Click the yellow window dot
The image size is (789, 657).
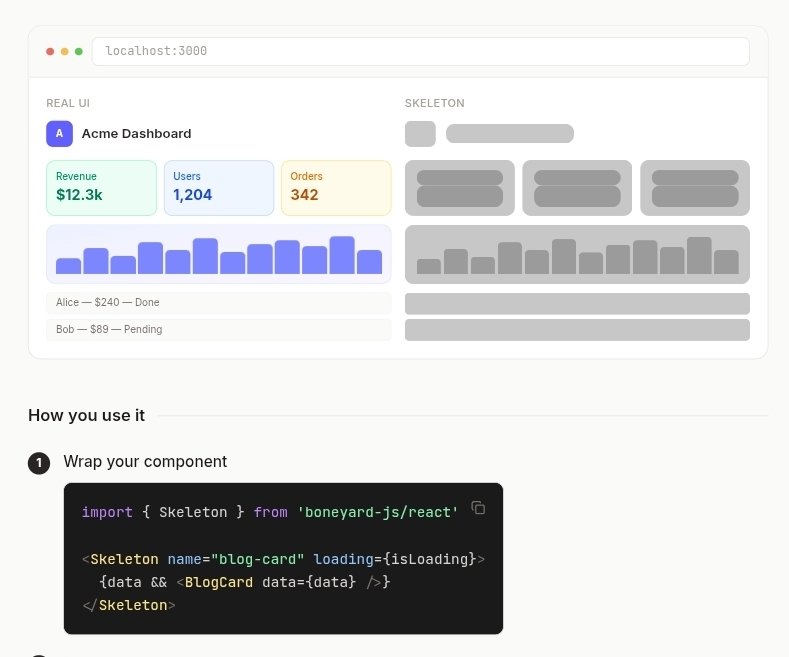click(64, 51)
